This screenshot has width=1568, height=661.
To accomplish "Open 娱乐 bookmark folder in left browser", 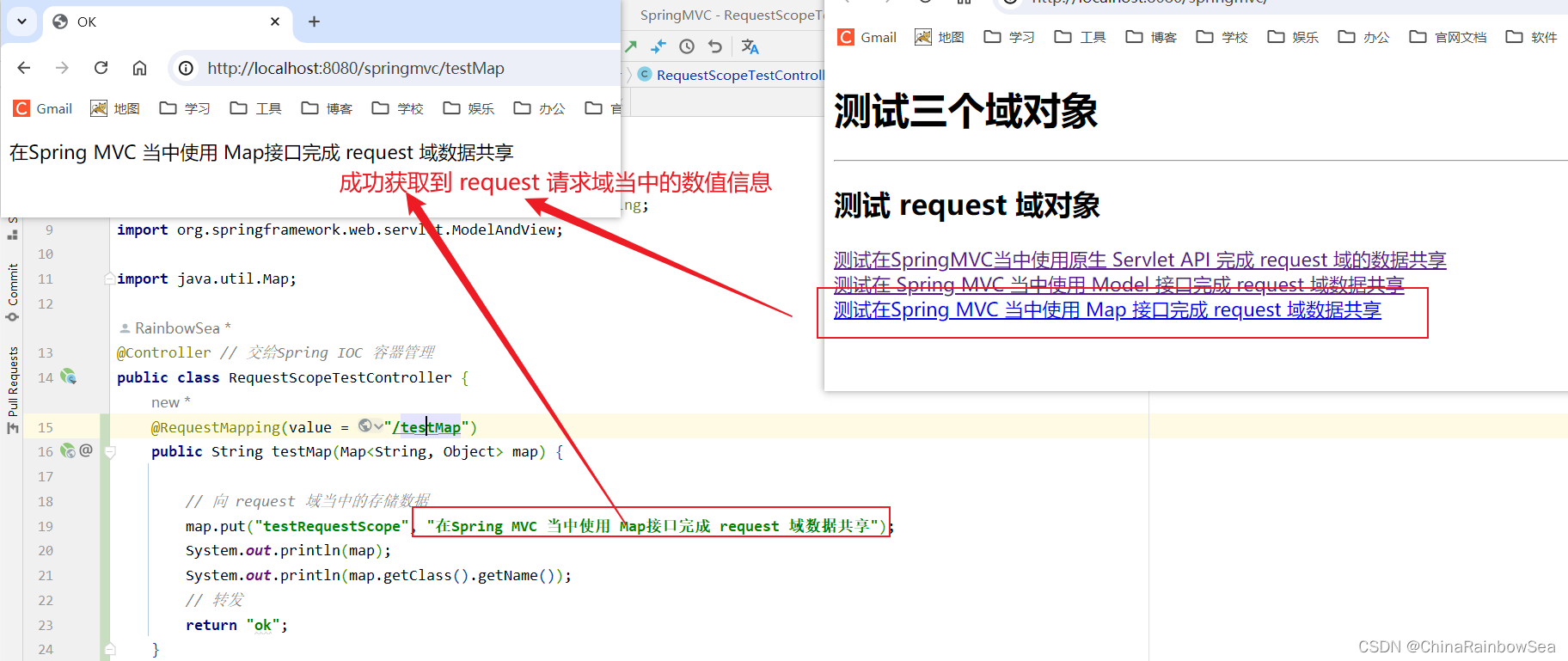I will click(x=469, y=108).
